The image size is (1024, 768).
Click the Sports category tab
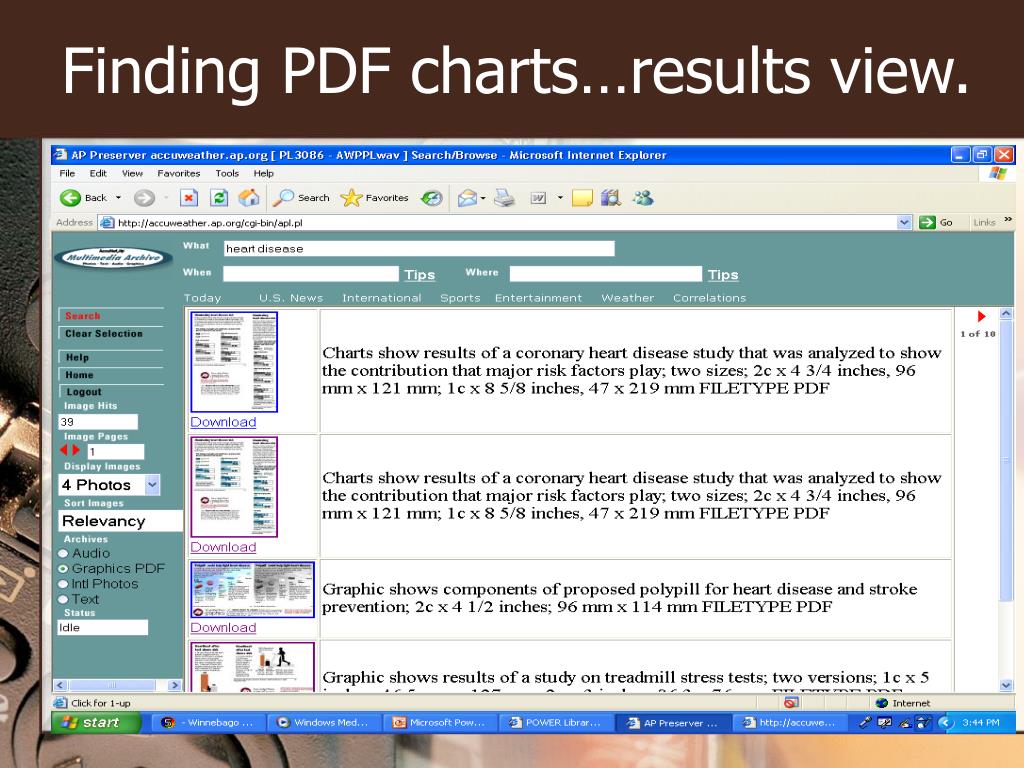460,298
